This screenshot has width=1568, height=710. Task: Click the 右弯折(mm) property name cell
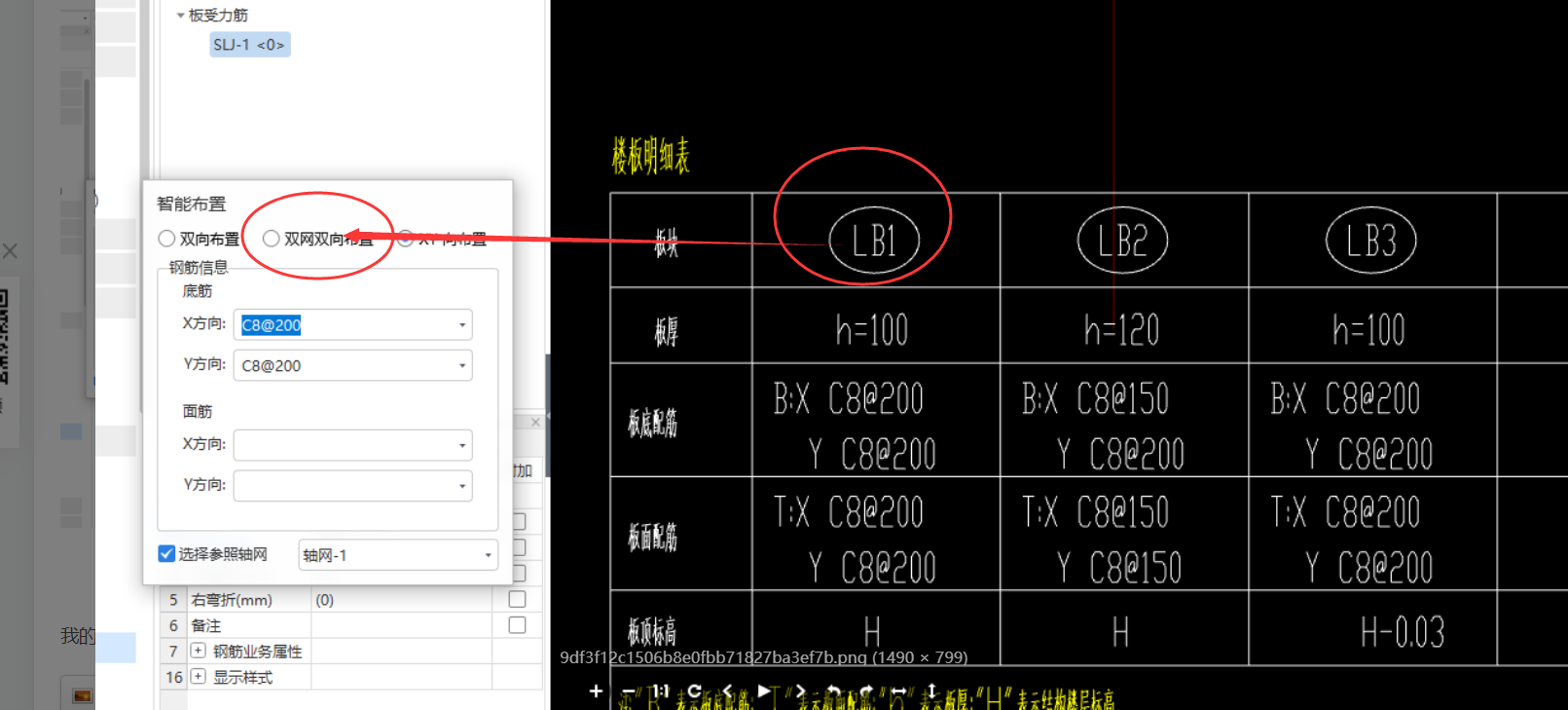click(x=250, y=600)
